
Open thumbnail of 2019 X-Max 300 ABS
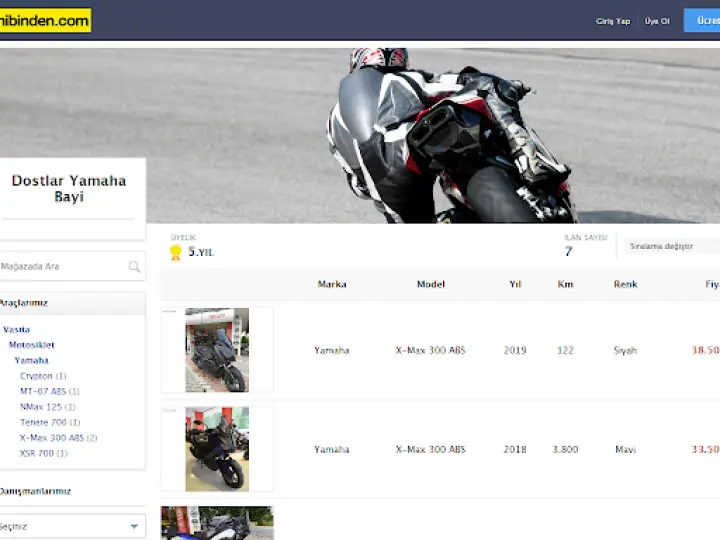[217, 350]
